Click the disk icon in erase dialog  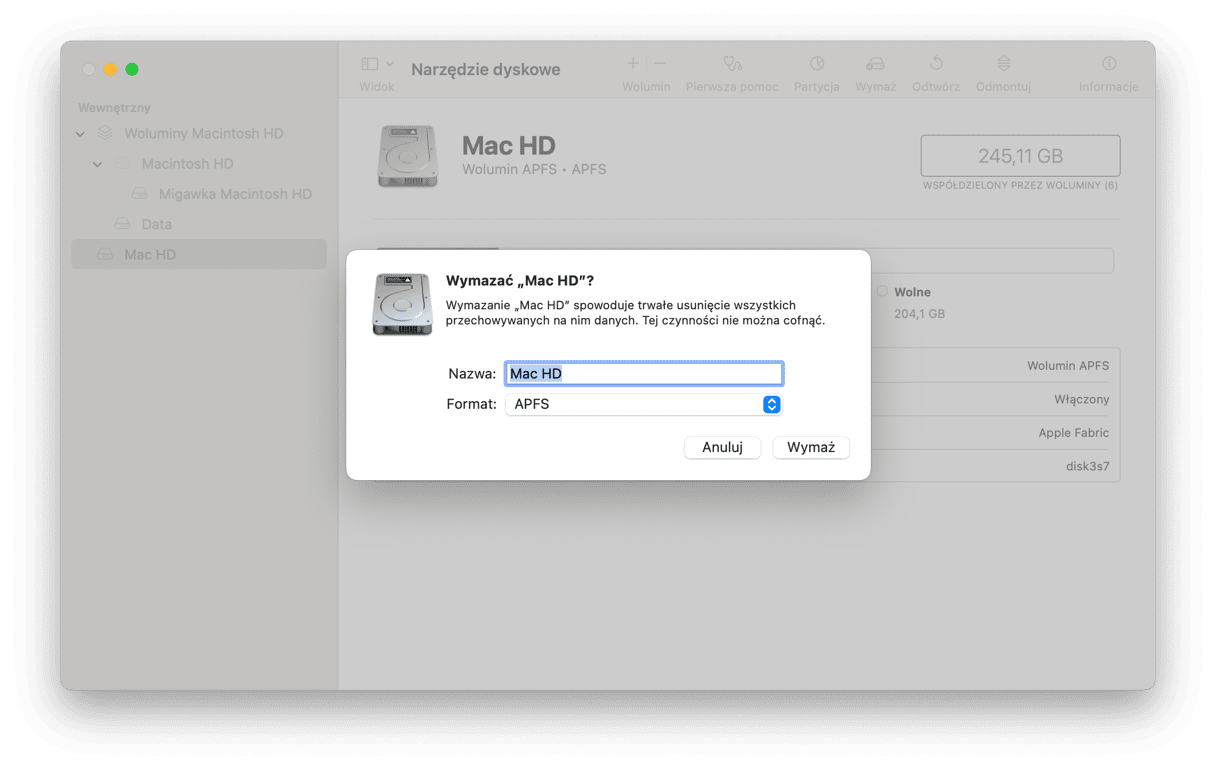pyautogui.click(x=402, y=304)
